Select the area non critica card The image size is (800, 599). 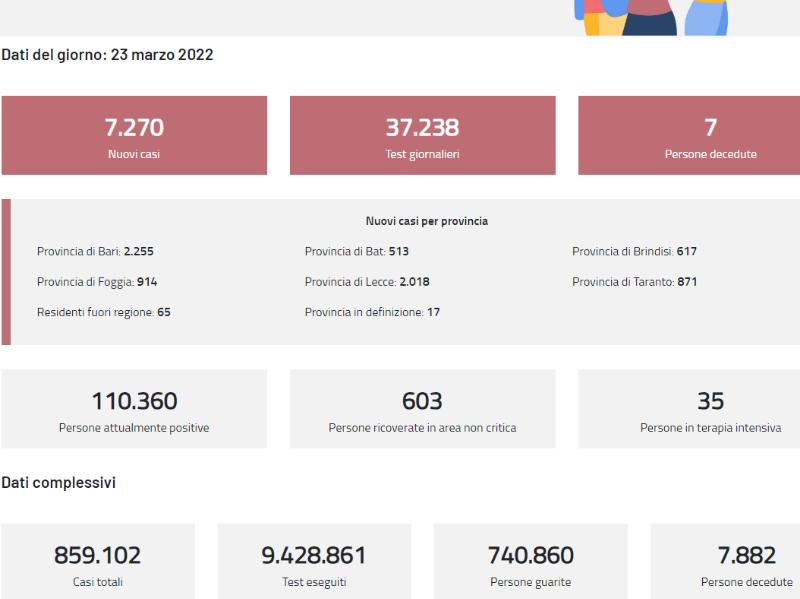click(422, 409)
